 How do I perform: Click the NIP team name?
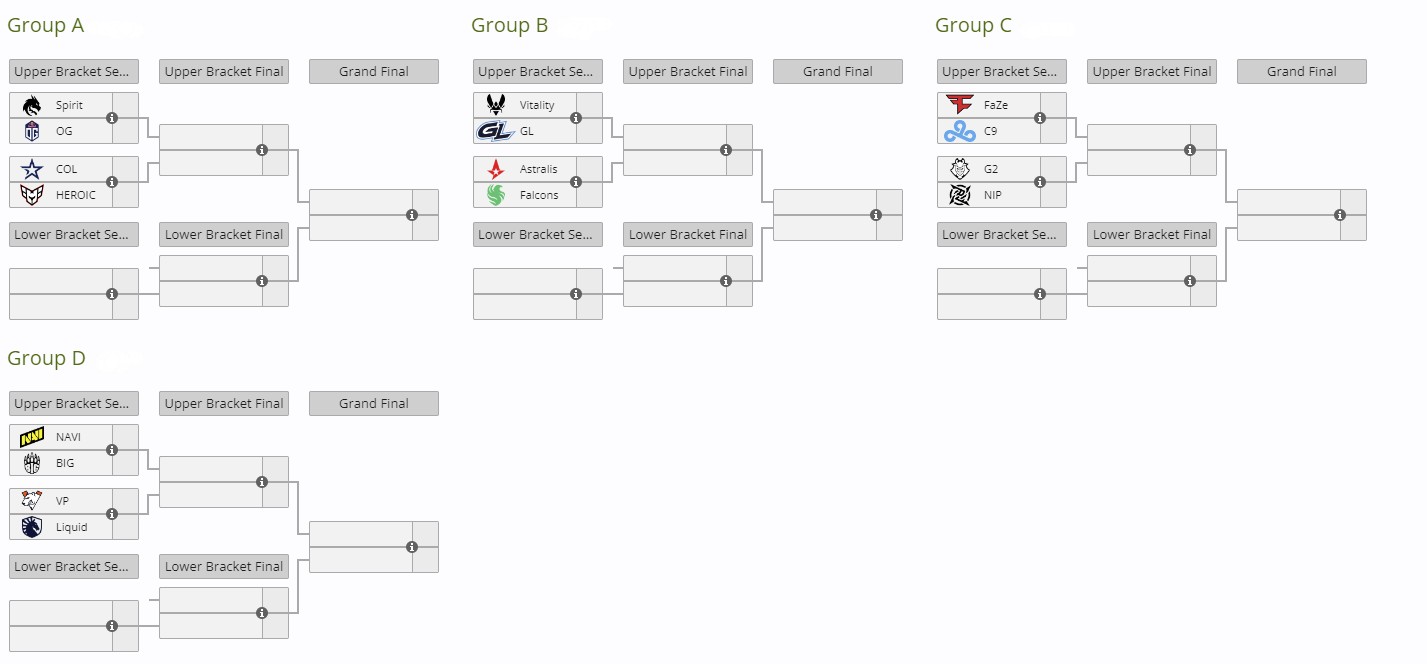click(992, 195)
